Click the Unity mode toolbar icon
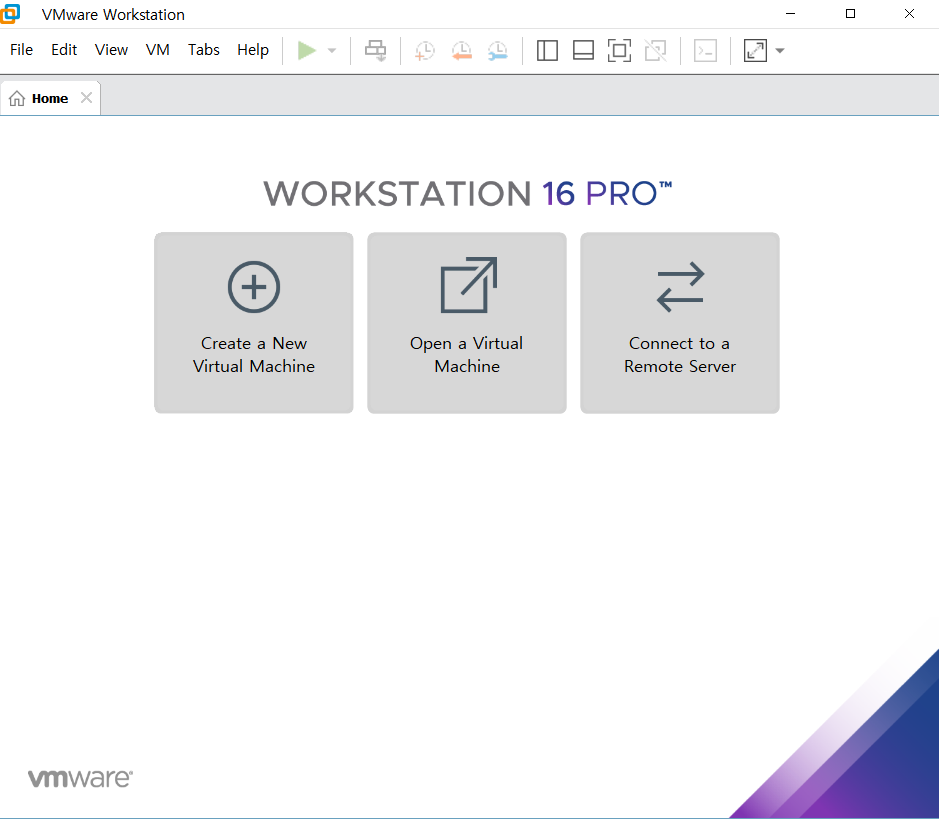The image size is (939, 819). click(x=656, y=51)
